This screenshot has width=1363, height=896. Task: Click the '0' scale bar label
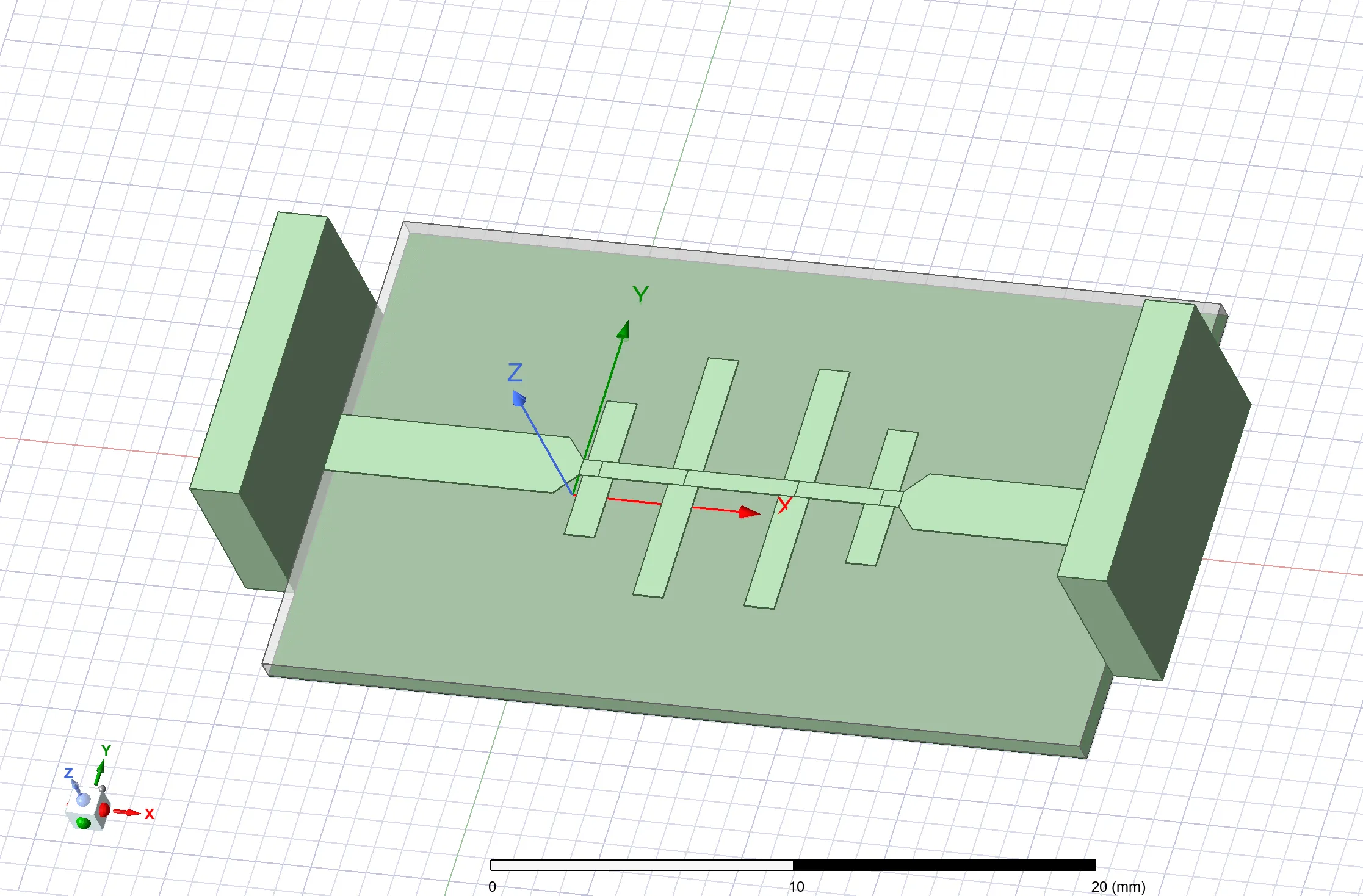(492, 887)
